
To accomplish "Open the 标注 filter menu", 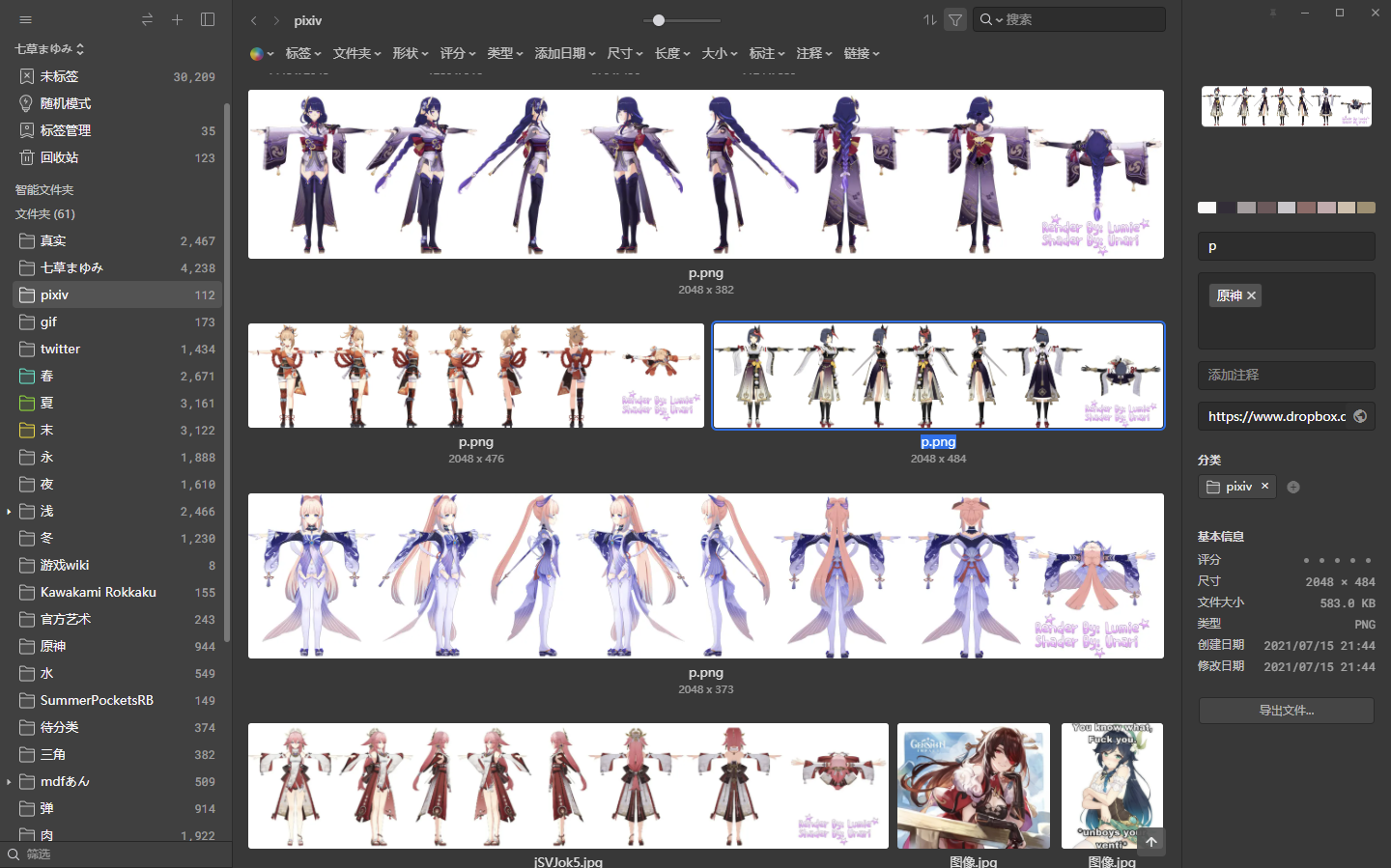I will click(x=767, y=54).
